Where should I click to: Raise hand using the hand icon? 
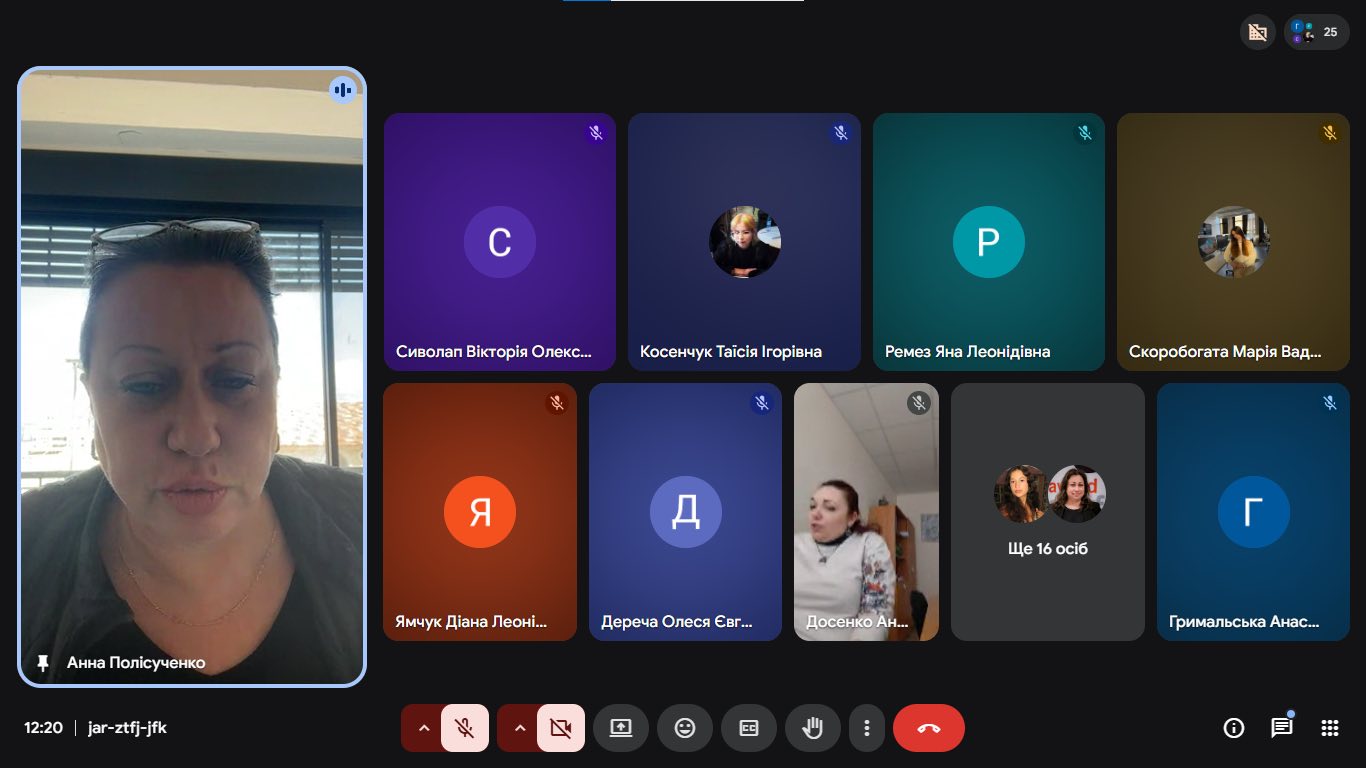(812, 728)
